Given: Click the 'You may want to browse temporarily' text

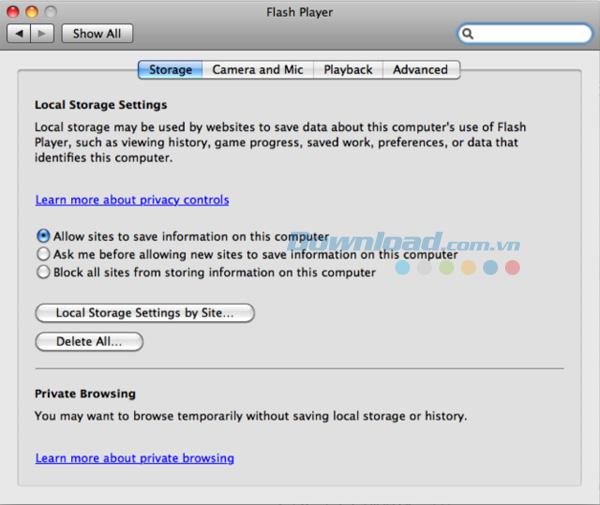Looking at the screenshot, I should tap(251, 416).
